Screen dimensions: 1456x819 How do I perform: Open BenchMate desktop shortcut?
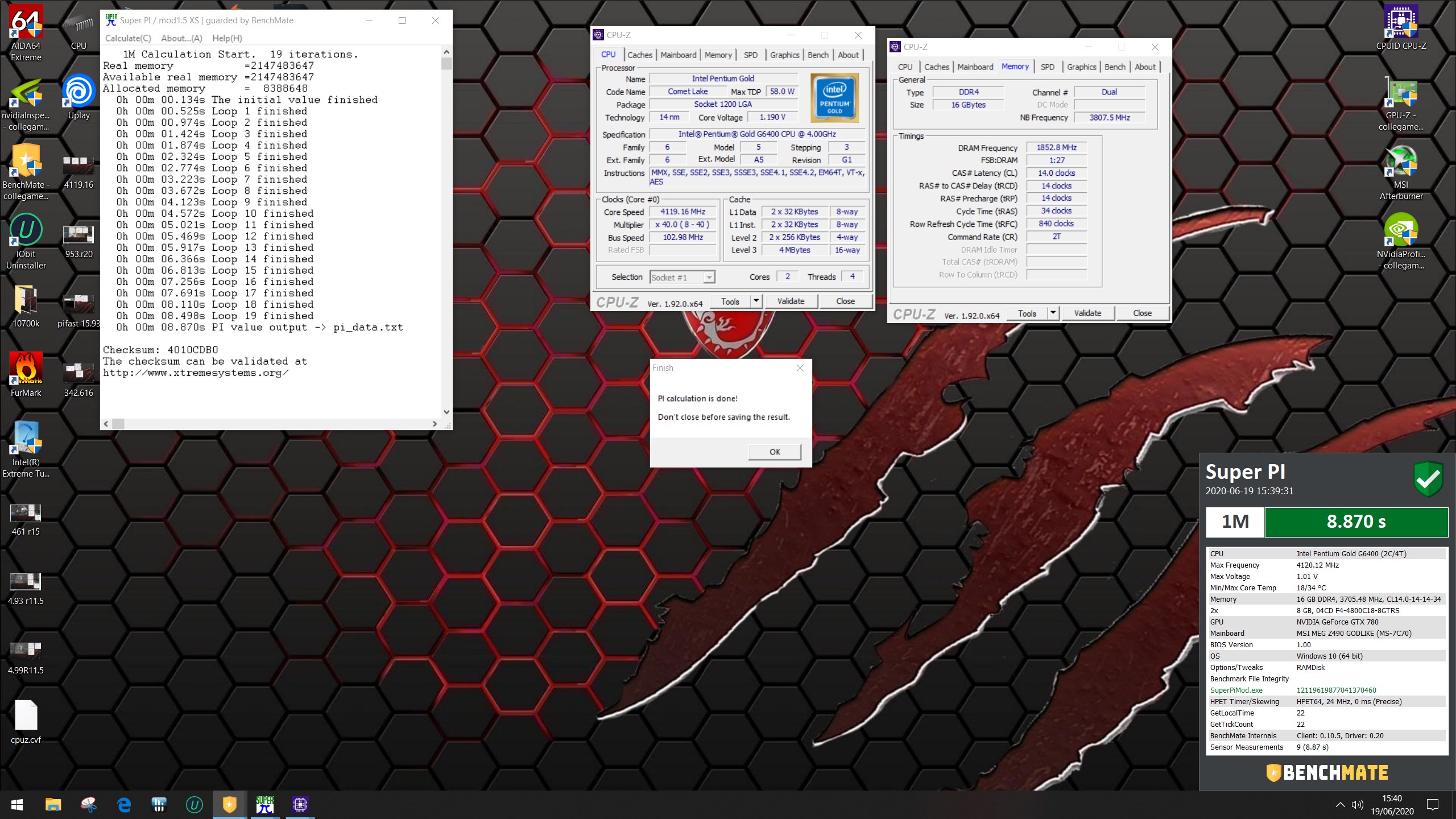tap(26, 173)
